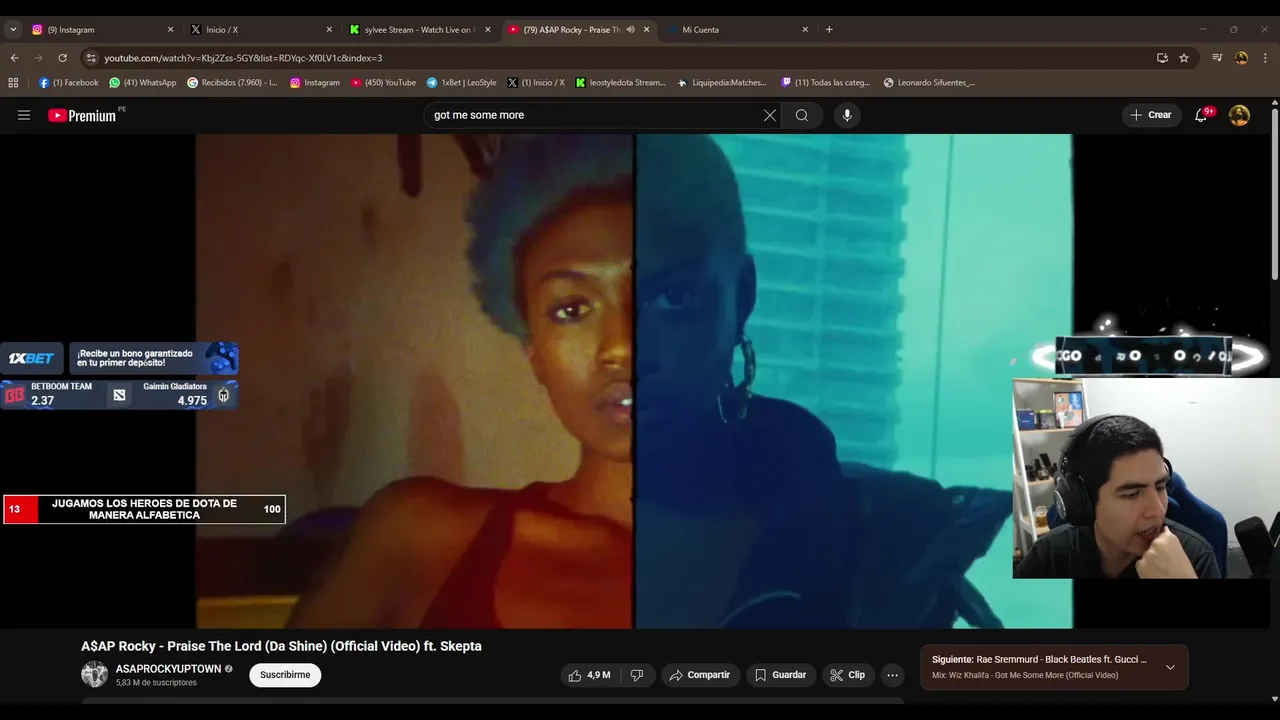
Task: Open the YouTube guide hamburger menu
Action: coord(24,115)
